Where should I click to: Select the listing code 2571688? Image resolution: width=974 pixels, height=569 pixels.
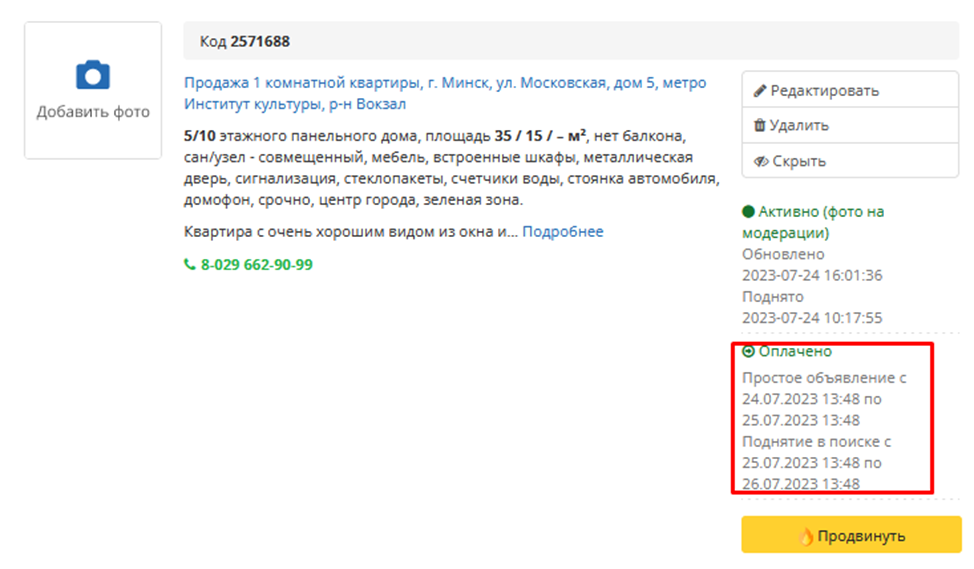click(x=260, y=42)
